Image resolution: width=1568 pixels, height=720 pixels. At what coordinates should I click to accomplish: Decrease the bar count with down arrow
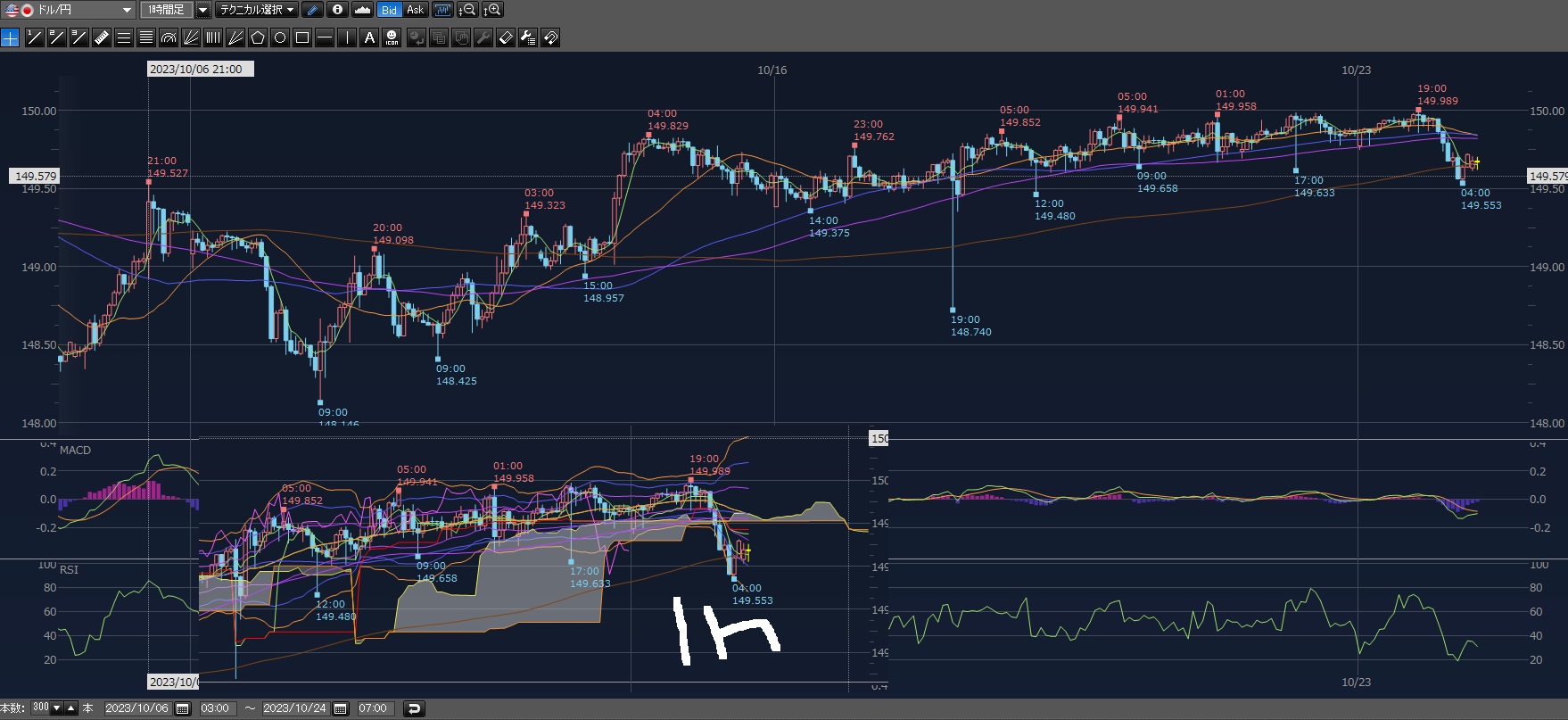tap(57, 708)
